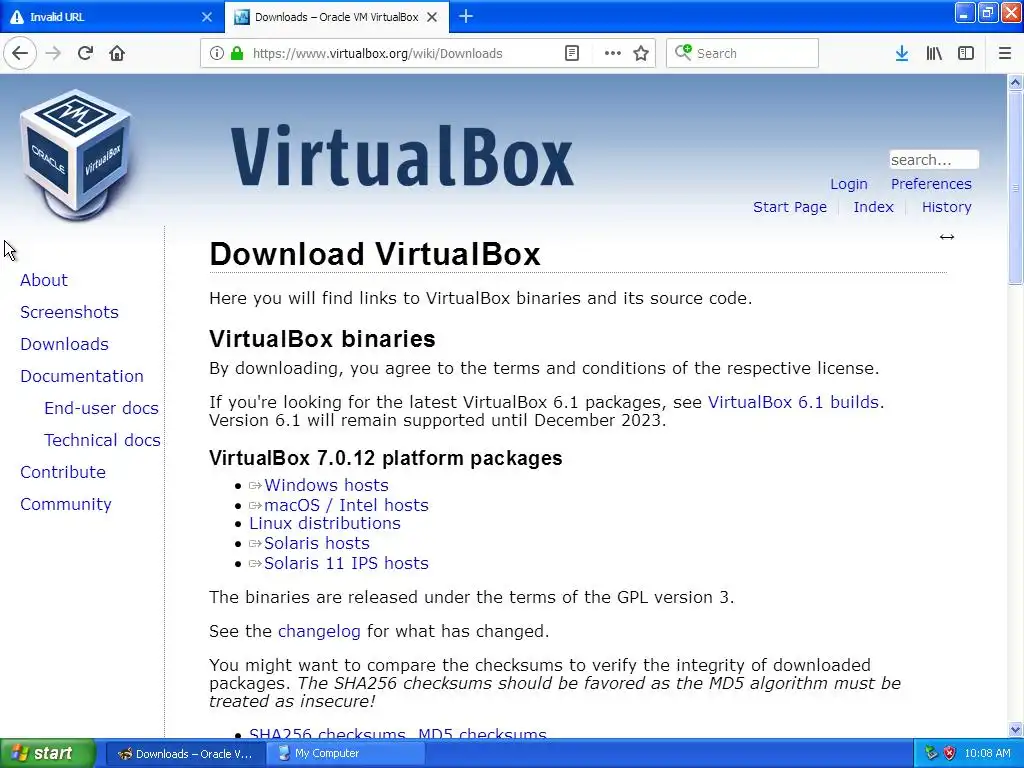Close the Invalid URL tab

coord(207,17)
